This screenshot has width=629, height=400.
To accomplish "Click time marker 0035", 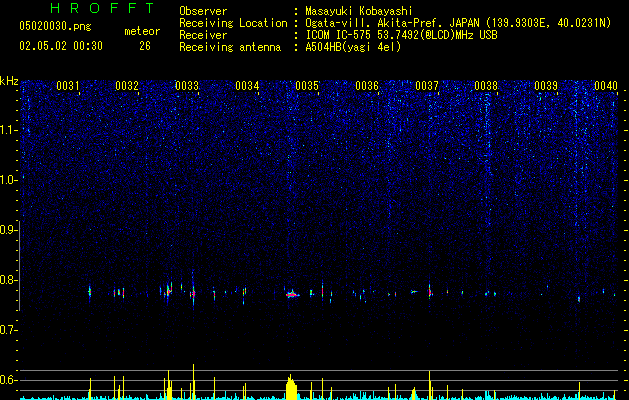I will click(x=307, y=86).
